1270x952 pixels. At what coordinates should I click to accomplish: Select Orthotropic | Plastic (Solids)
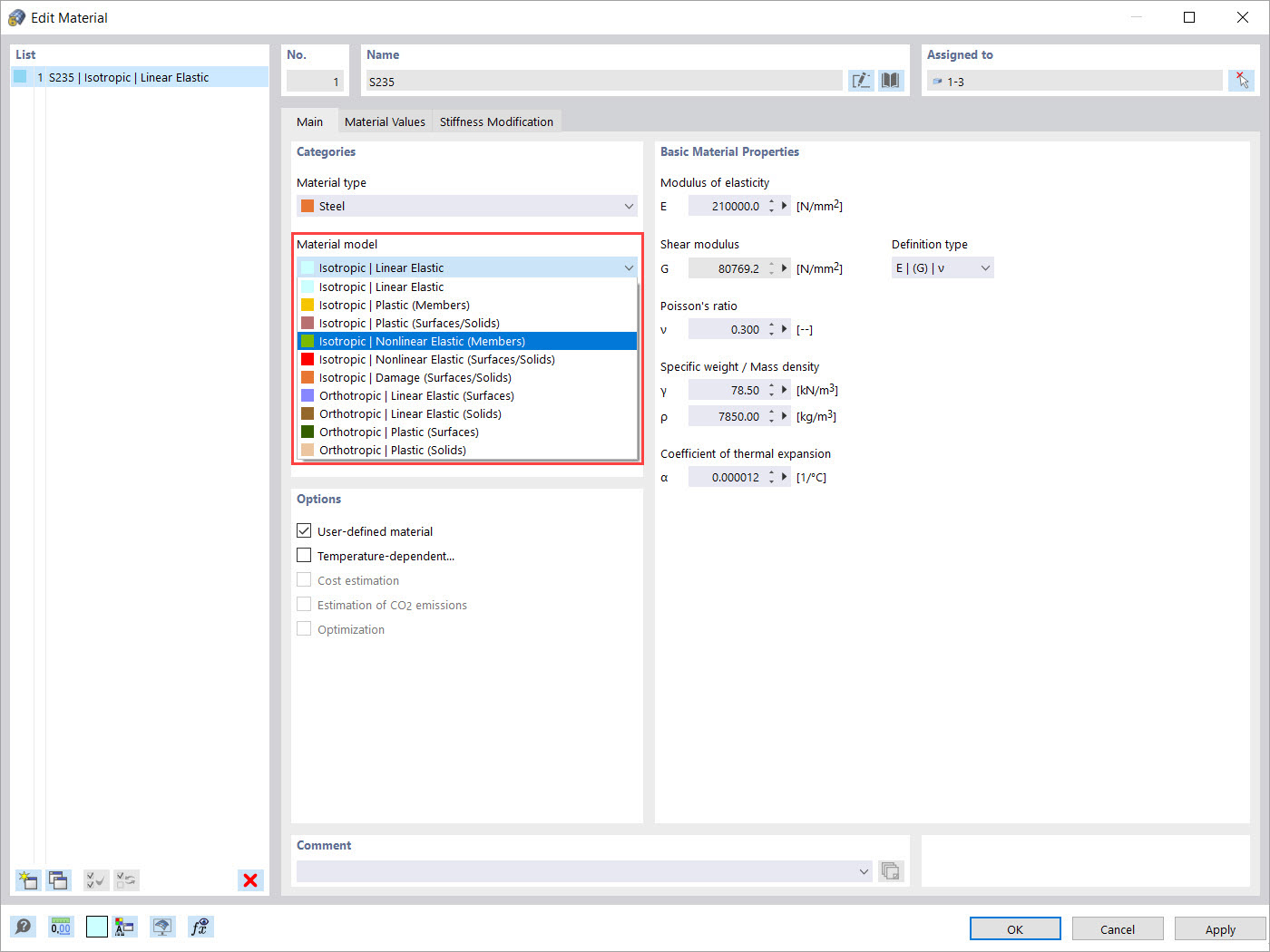[467, 450]
